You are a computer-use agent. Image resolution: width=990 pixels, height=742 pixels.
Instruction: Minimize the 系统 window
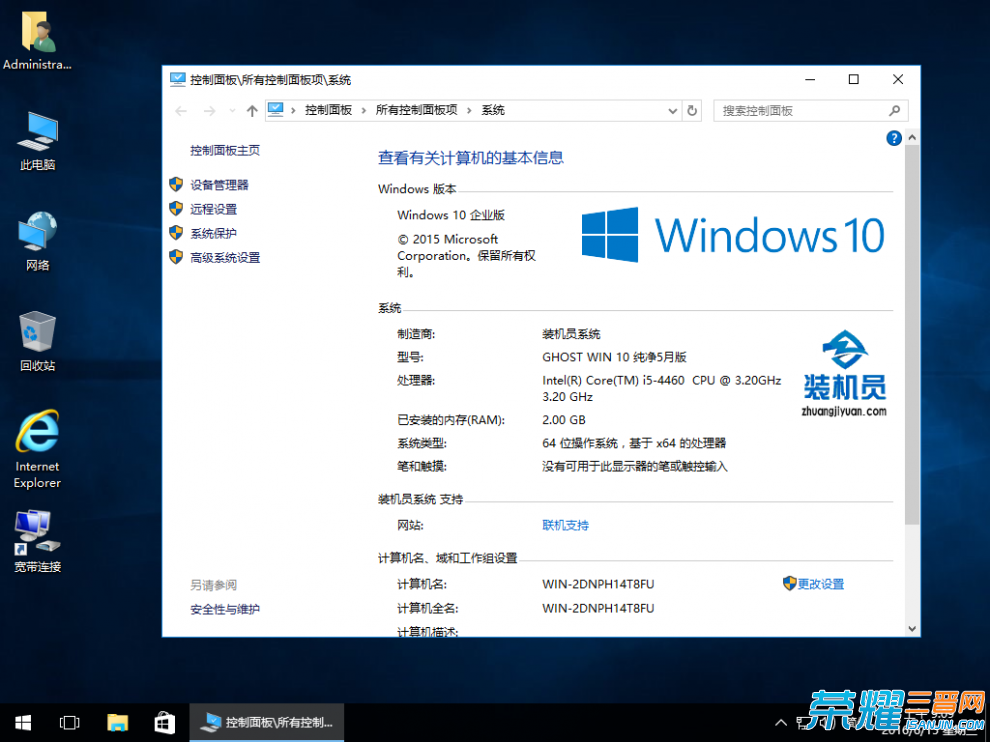[810, 80]
